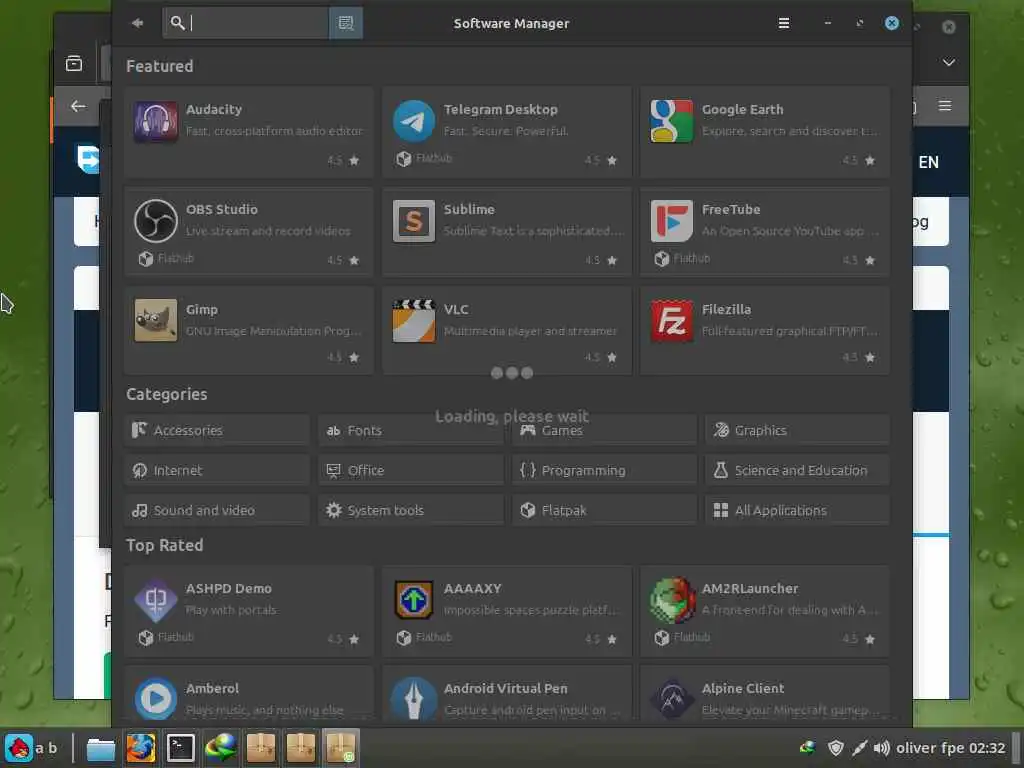This screenshot has width=1024, height=768.
Task: Browse the Flatpak category
Action: (604, 510)
